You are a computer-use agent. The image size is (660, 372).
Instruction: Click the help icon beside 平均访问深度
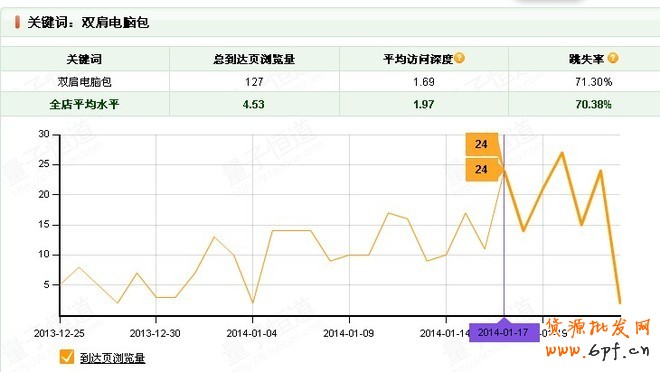[460, 58]
